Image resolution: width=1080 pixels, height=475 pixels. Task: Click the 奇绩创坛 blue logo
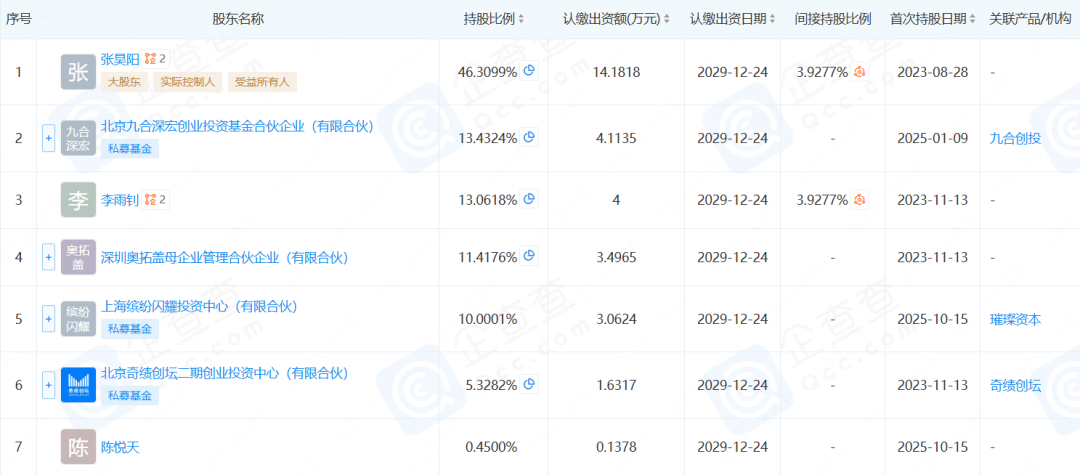pyautogui.click(x=79, y=385)
